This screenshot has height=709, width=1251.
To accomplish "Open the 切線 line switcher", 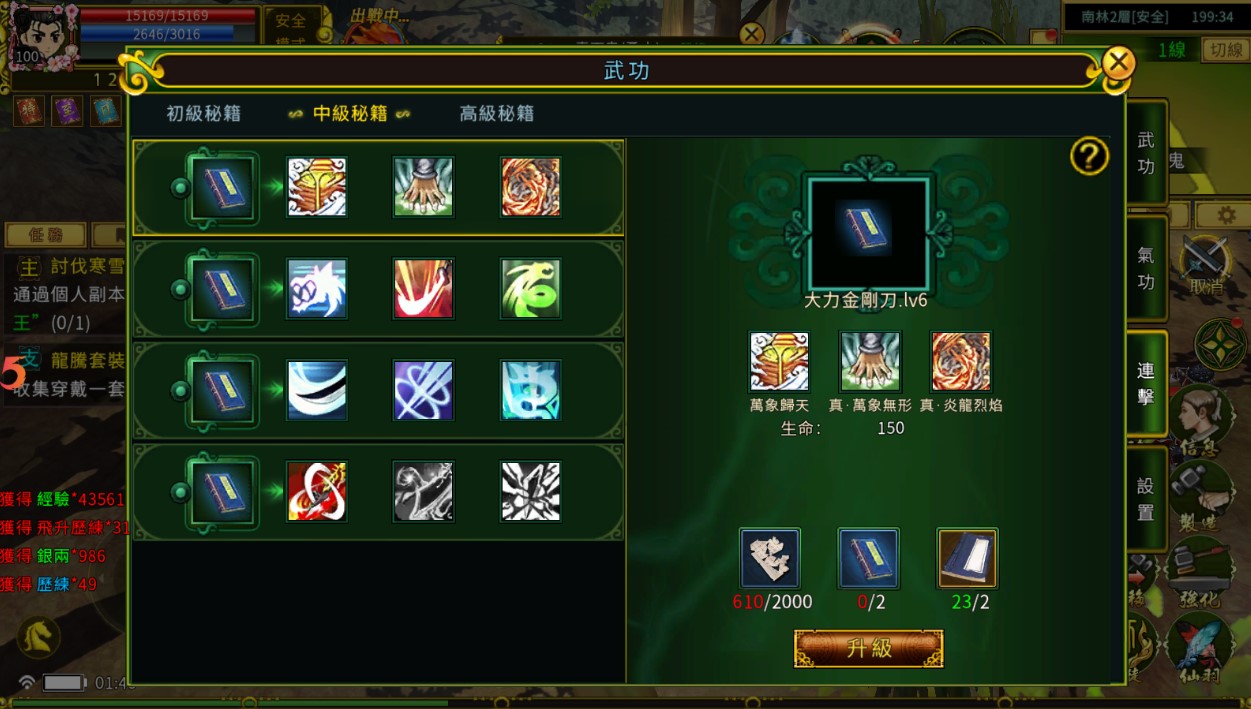I will tap(1224, 50).
